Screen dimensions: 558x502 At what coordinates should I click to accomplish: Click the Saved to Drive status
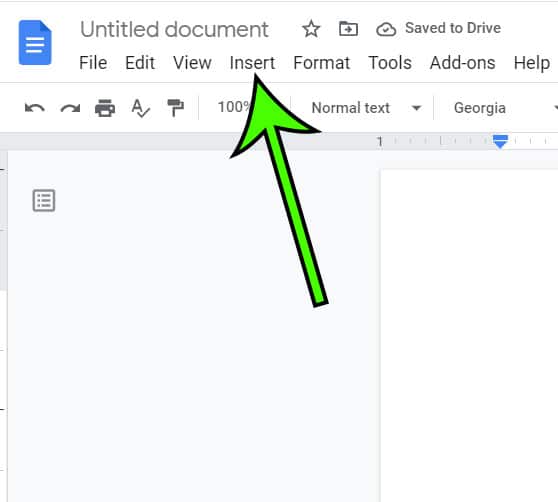pos(453,28)
